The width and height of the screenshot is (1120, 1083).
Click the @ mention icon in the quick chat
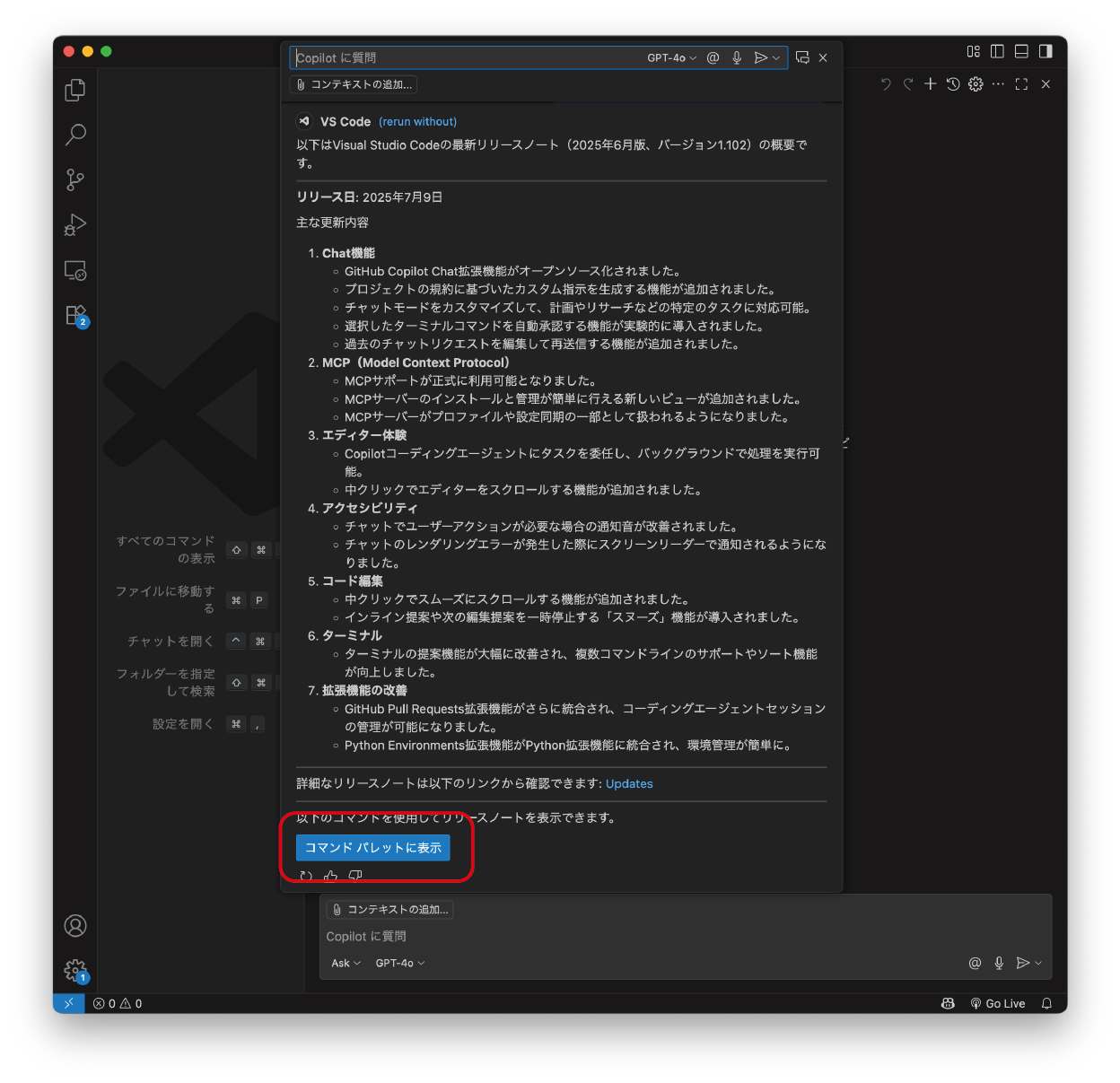713,57
